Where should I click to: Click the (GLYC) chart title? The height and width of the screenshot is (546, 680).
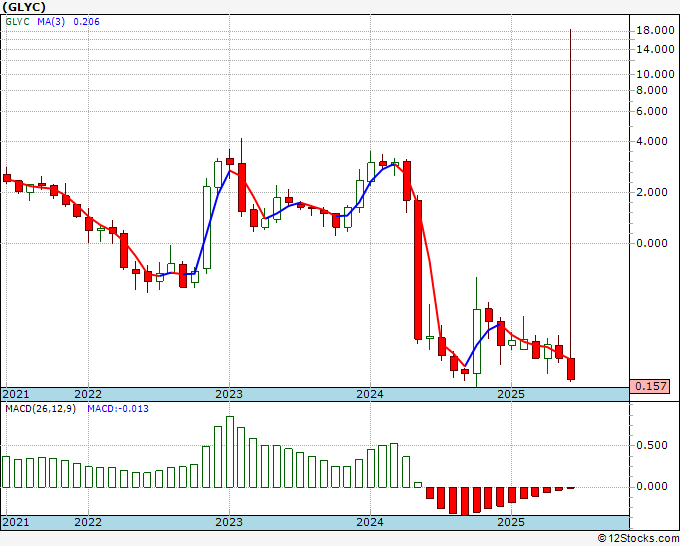(x=24, y=7)
